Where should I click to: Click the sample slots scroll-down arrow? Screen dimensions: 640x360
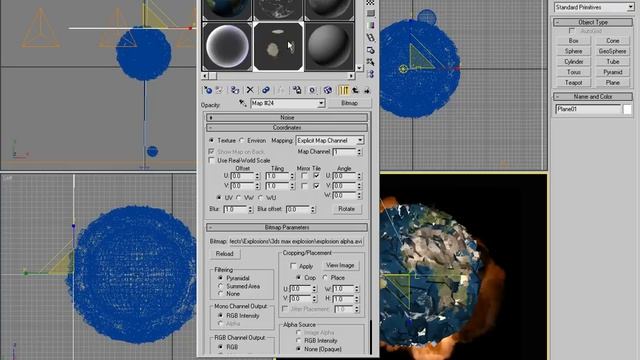(x=359, y=68)
